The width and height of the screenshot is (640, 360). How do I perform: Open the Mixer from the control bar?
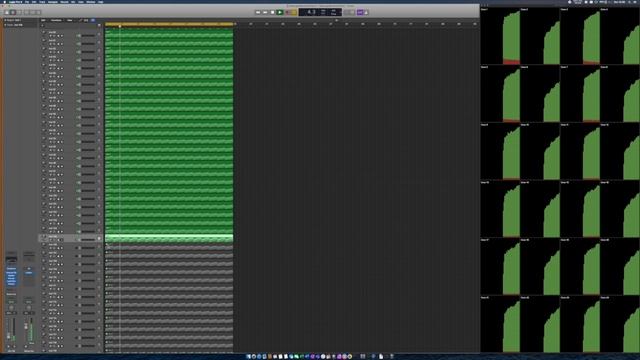(33, 12)
